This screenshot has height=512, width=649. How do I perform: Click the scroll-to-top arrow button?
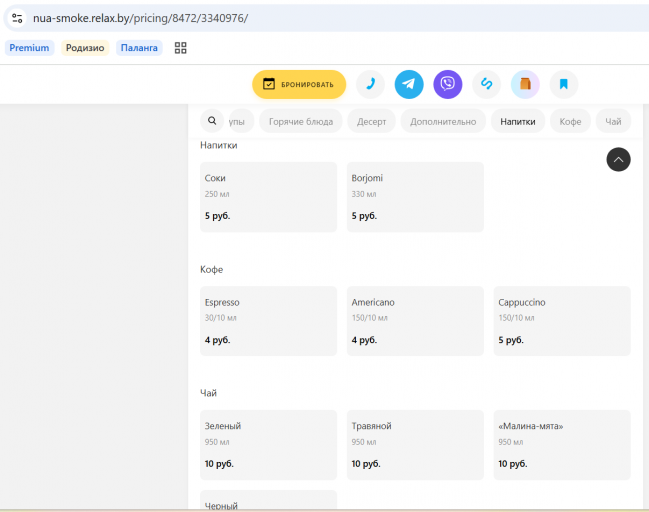coord(618,159)
